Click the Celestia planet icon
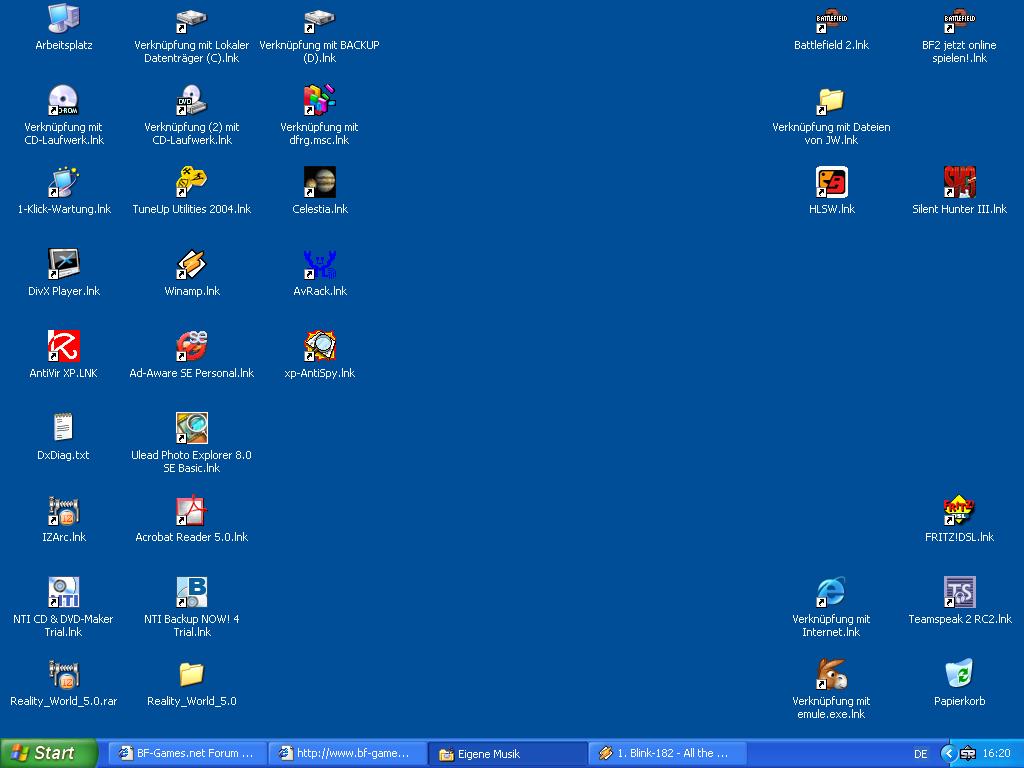Image resolution: width=1024 pixels, height=768 pixels. [320, 183]
